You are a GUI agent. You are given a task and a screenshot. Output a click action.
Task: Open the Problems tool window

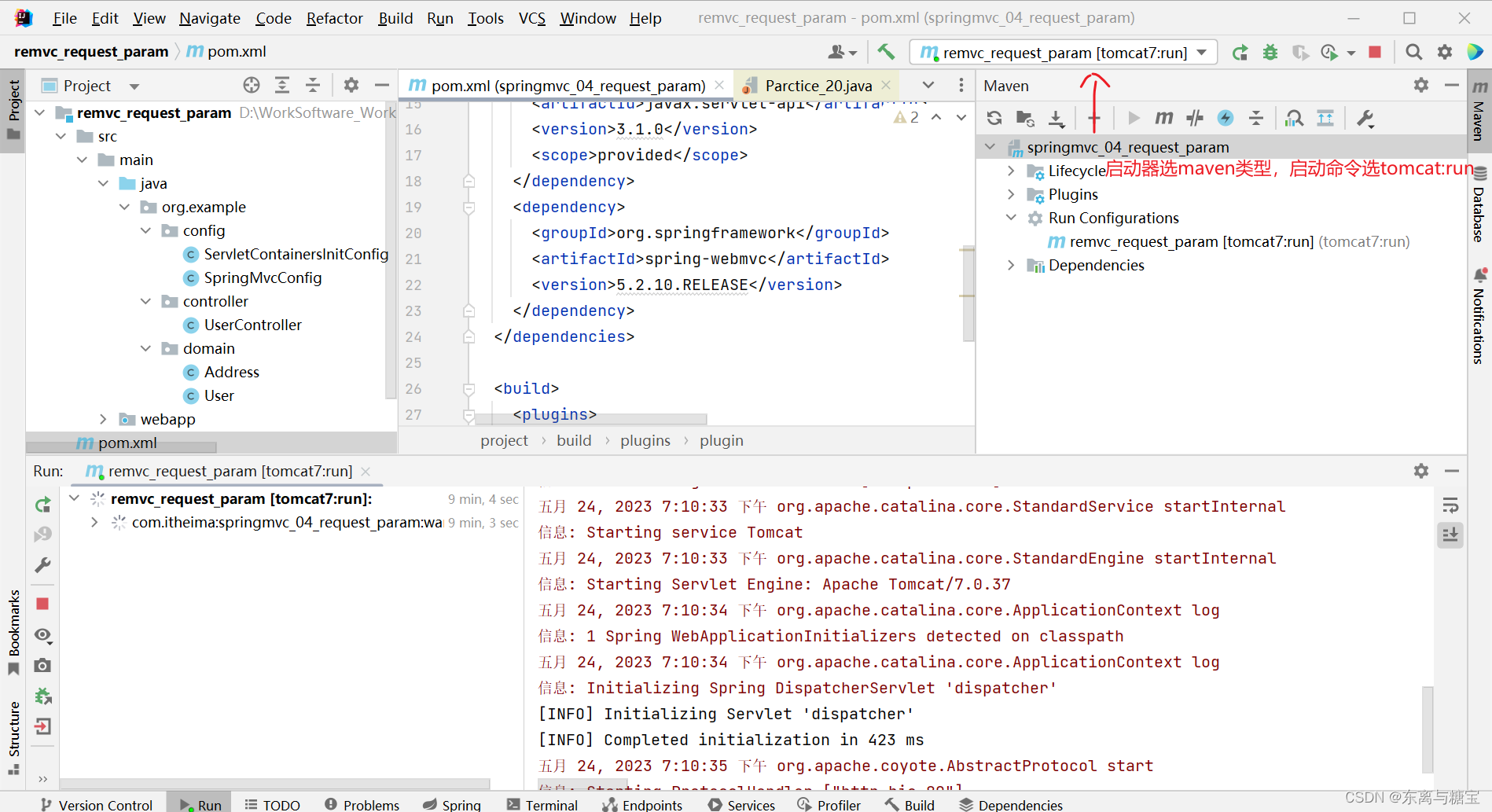point(362,804)
